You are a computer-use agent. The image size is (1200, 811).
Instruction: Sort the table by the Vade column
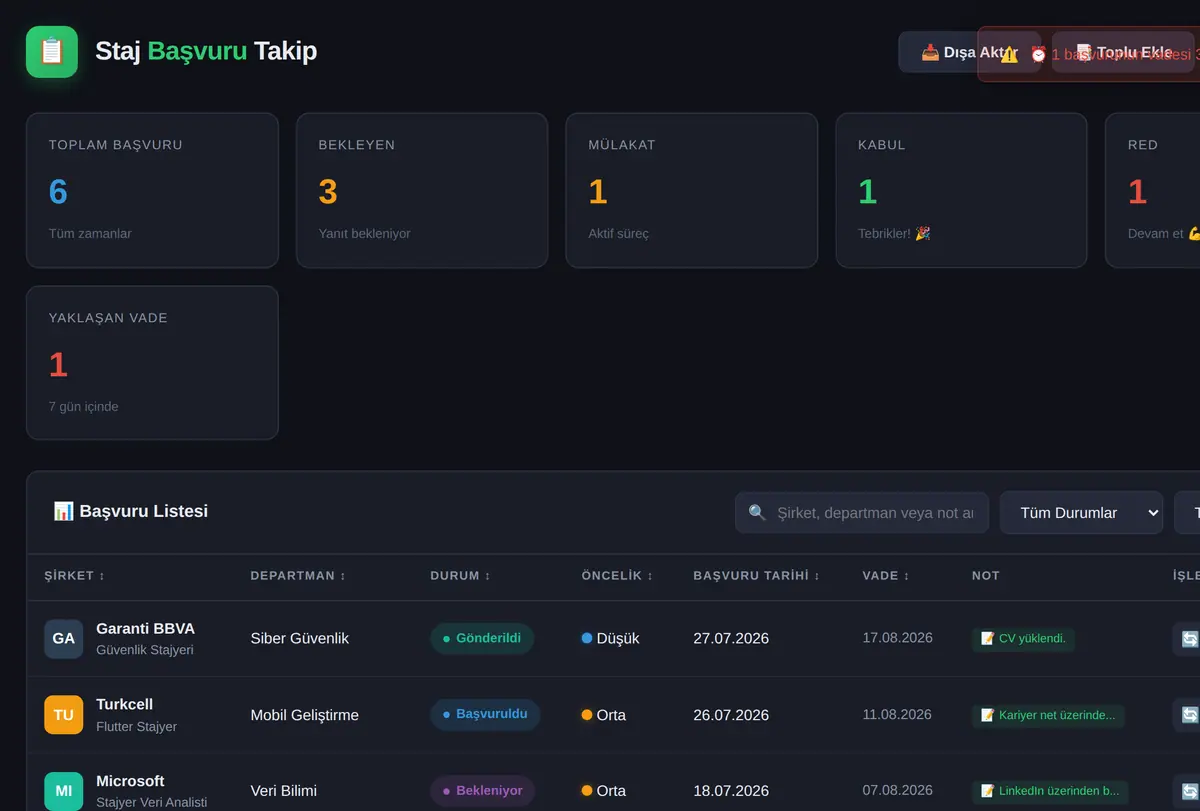[x=886, y=576]
